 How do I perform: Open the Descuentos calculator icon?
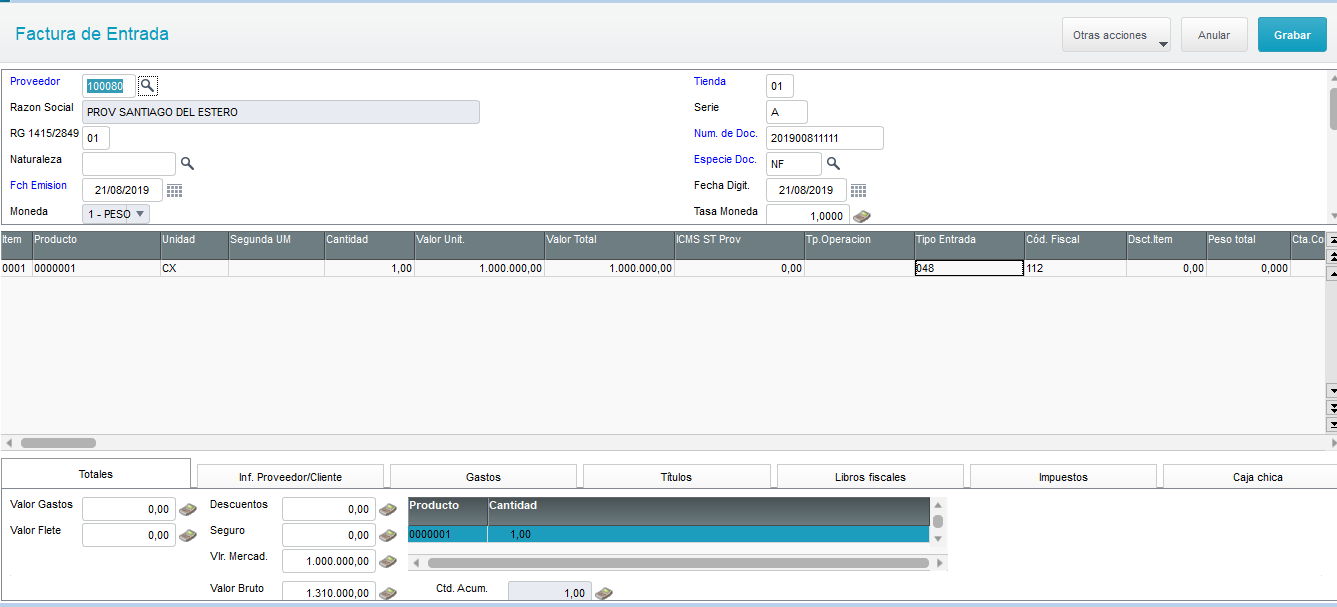[x=388, y=510]
